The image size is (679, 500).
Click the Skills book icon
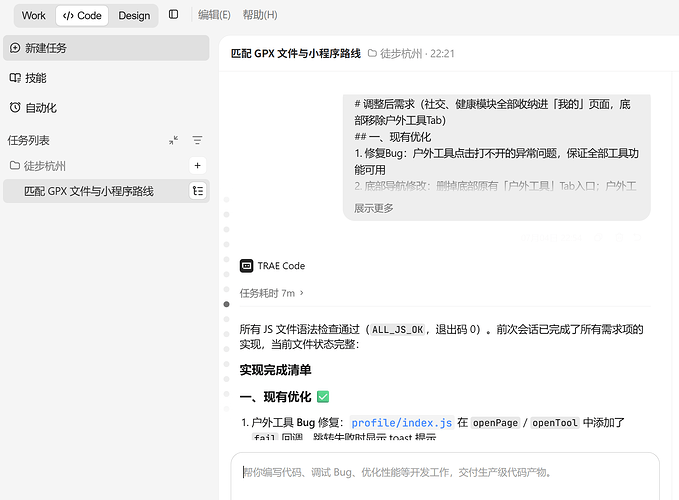(x=15, y=78)
